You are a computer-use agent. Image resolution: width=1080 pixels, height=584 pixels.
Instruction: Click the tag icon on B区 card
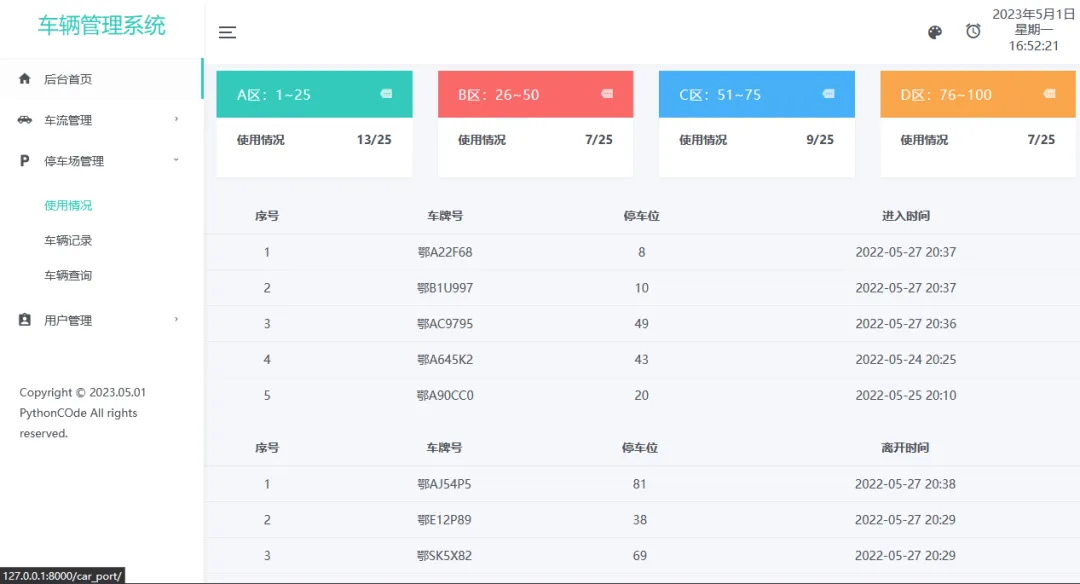[607, 94]
